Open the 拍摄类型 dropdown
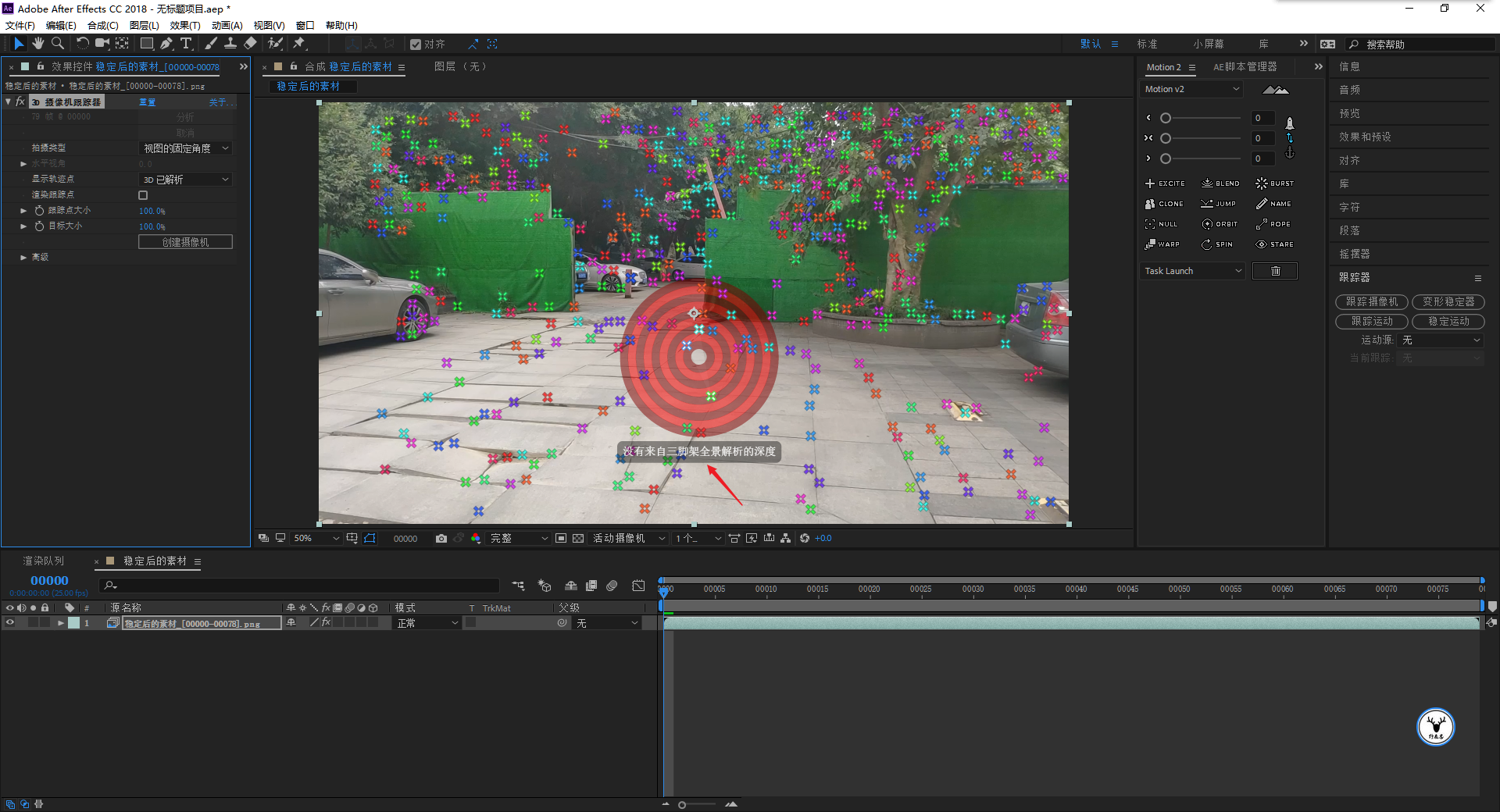 (x=186, y=148)
